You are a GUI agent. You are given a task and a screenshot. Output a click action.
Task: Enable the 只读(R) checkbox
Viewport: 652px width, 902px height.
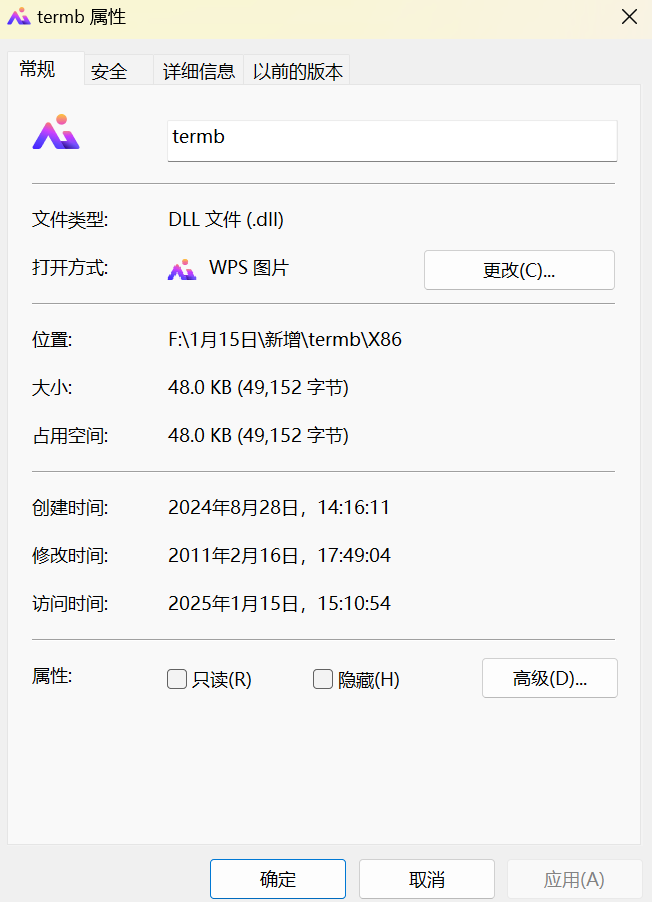[177, 679]
